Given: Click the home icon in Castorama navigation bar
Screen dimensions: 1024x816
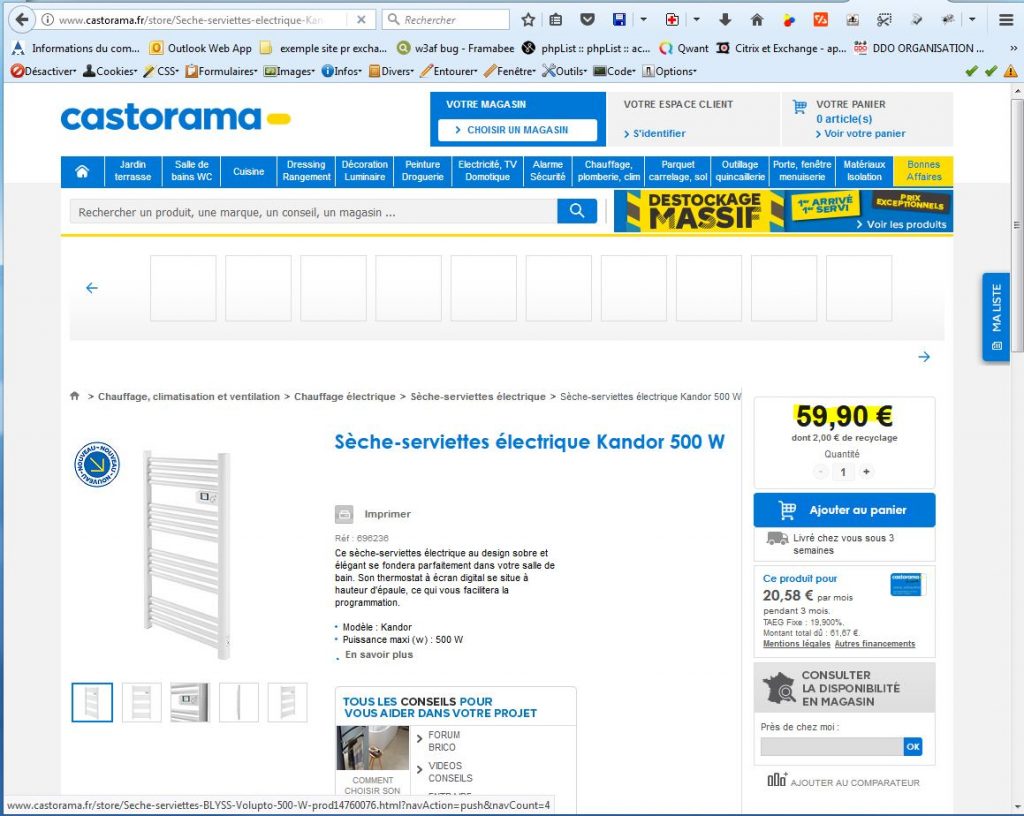Looking at the screenshot, I should click(81, 171).
